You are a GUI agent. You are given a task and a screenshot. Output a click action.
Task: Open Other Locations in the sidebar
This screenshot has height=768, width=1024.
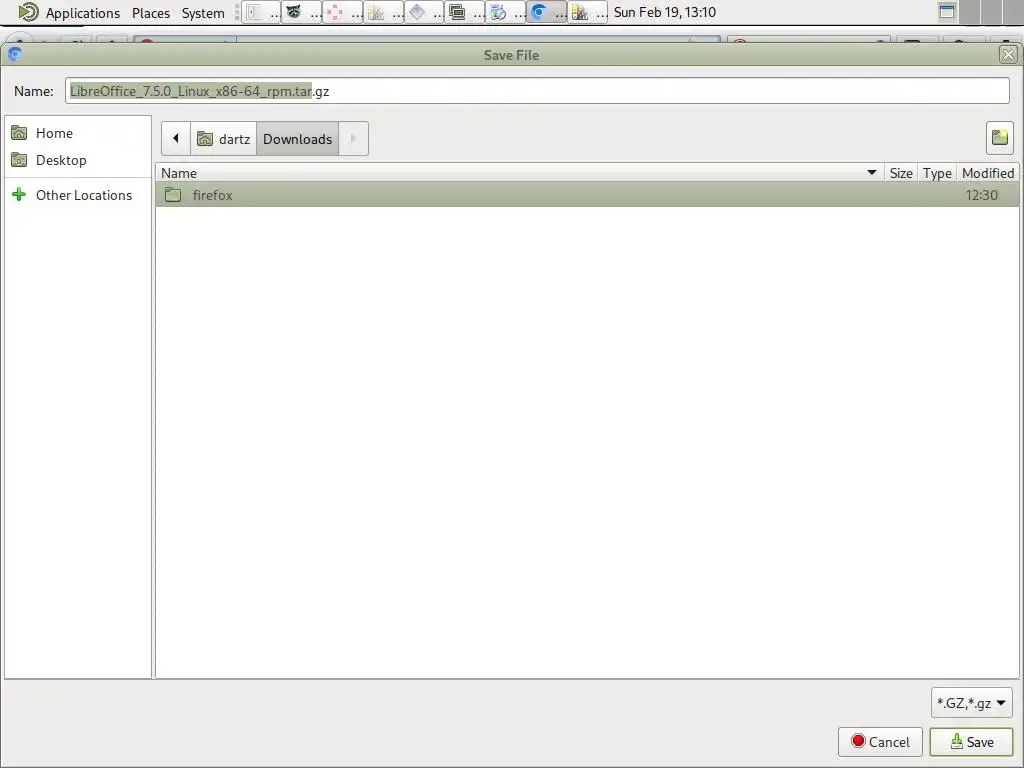tap(78, 195)
